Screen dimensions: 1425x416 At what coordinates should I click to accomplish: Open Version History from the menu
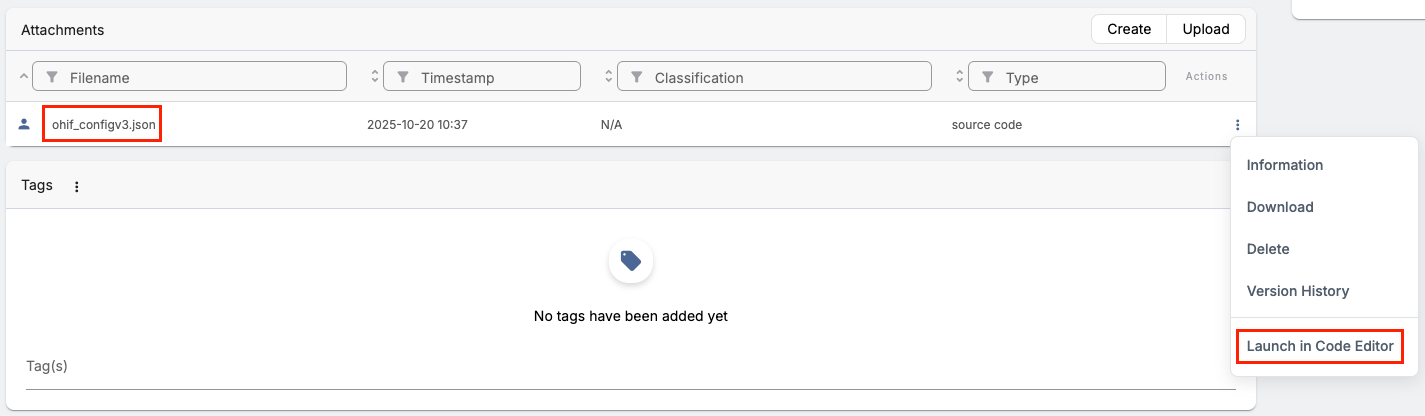tap(1297, 291)
